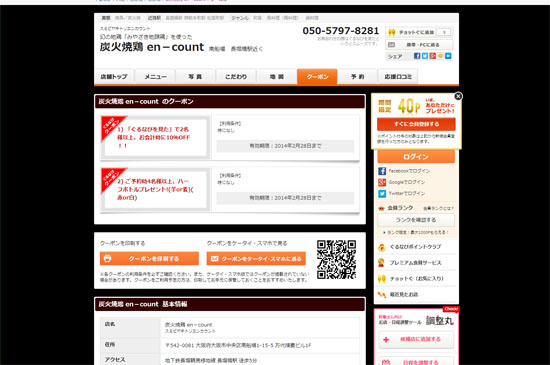Viewport: 550px width, 365px height.
Task: Click the 最近見たお店 footprints icon
Action: [x=382, y=295]
